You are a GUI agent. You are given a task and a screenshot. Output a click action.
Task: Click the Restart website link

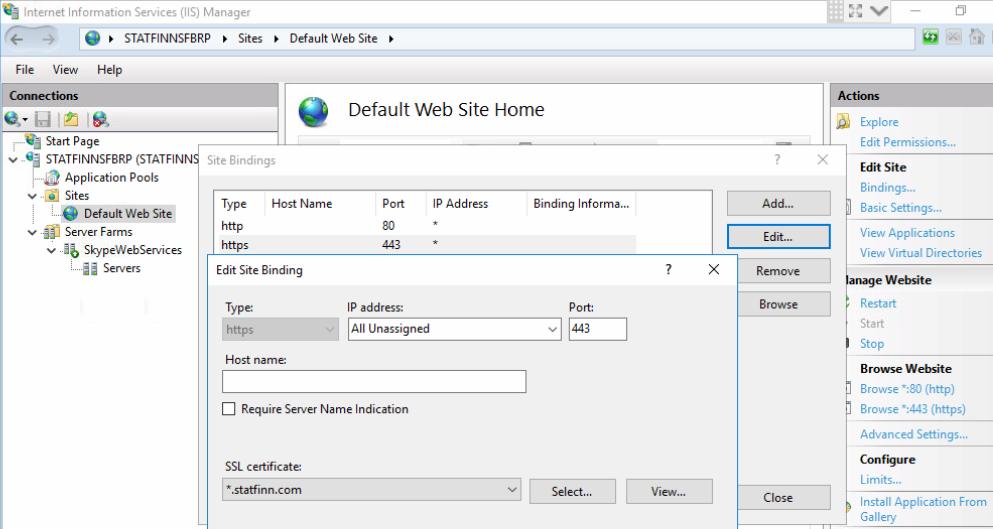pyautogui.click(x=878, y=303)
